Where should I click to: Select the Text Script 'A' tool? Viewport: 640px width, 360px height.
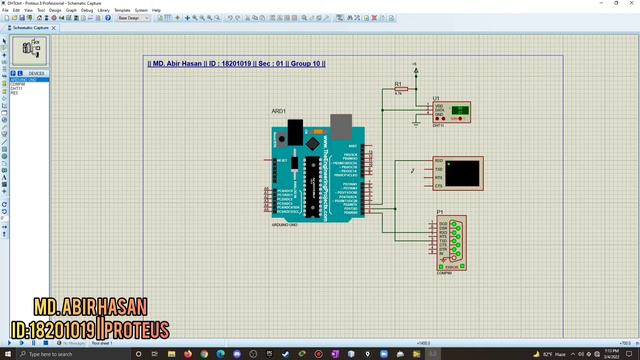[x=4, y=178]
